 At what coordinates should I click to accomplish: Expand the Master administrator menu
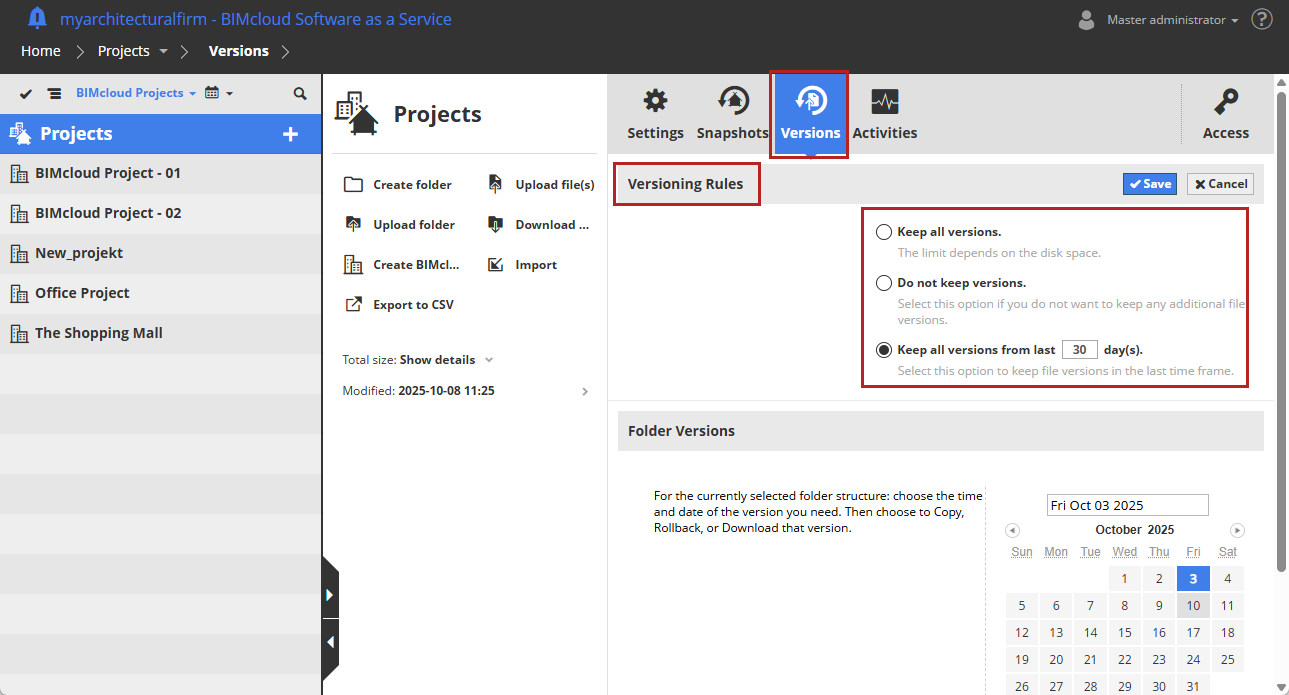click(x=1172, y=20)
